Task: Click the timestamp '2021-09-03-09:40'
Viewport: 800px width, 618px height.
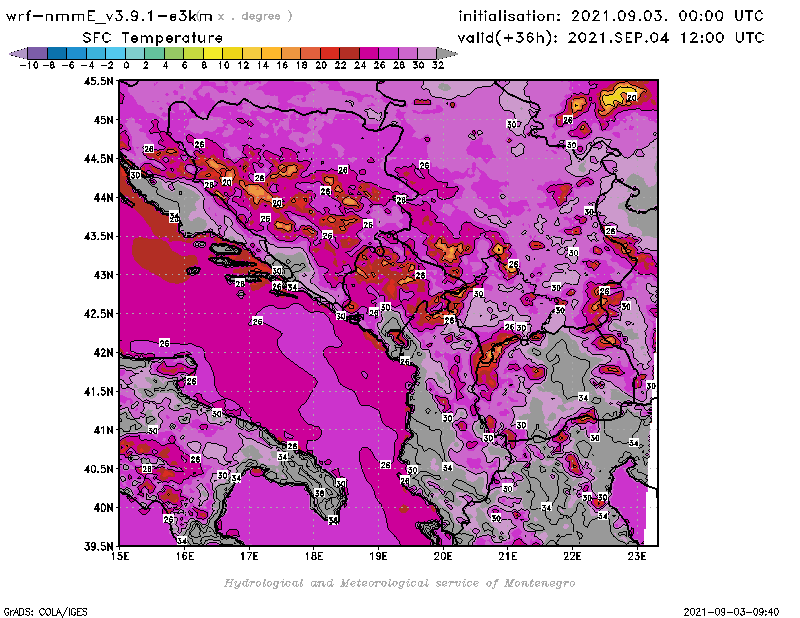Action: [x=732, y=612]
